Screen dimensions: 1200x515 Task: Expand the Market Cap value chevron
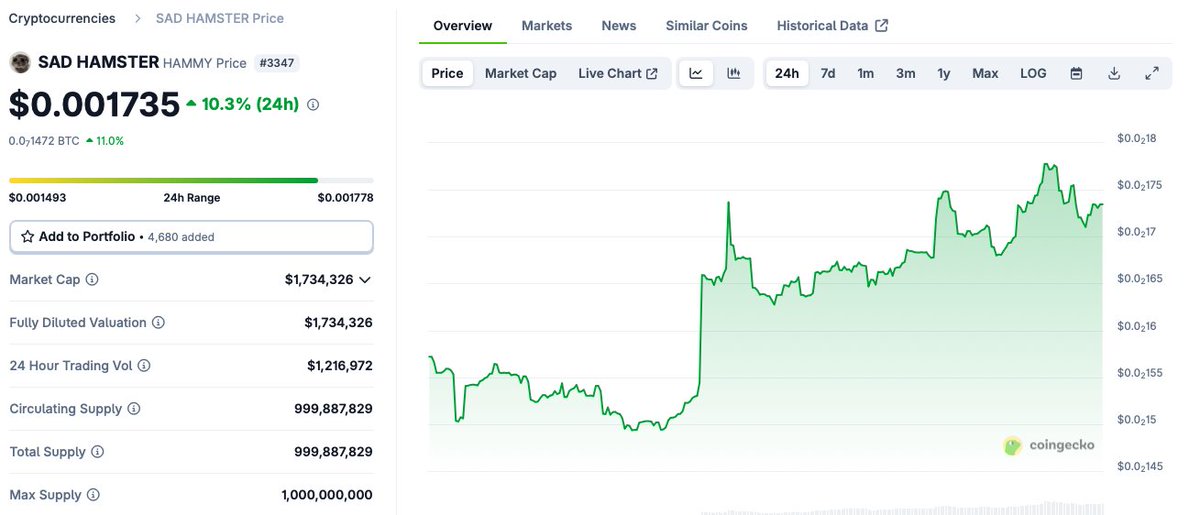point(365,280)
